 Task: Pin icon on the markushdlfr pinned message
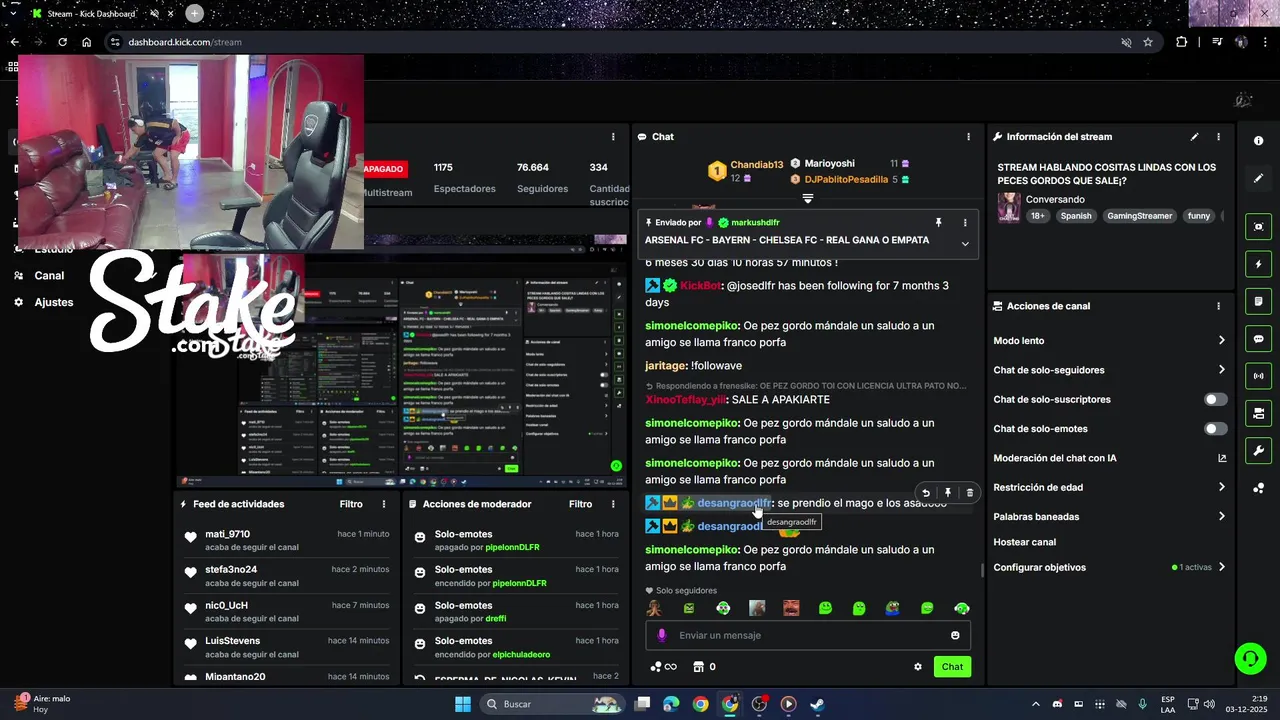click(938, 223)
